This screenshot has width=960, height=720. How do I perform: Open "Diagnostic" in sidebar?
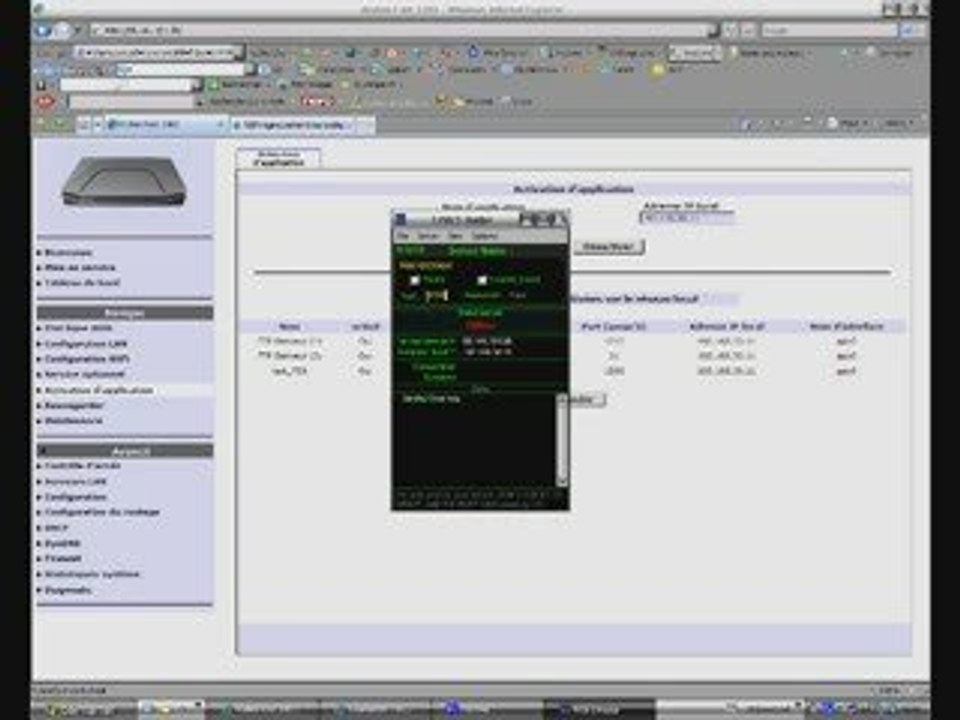click(x=68, y=590)
